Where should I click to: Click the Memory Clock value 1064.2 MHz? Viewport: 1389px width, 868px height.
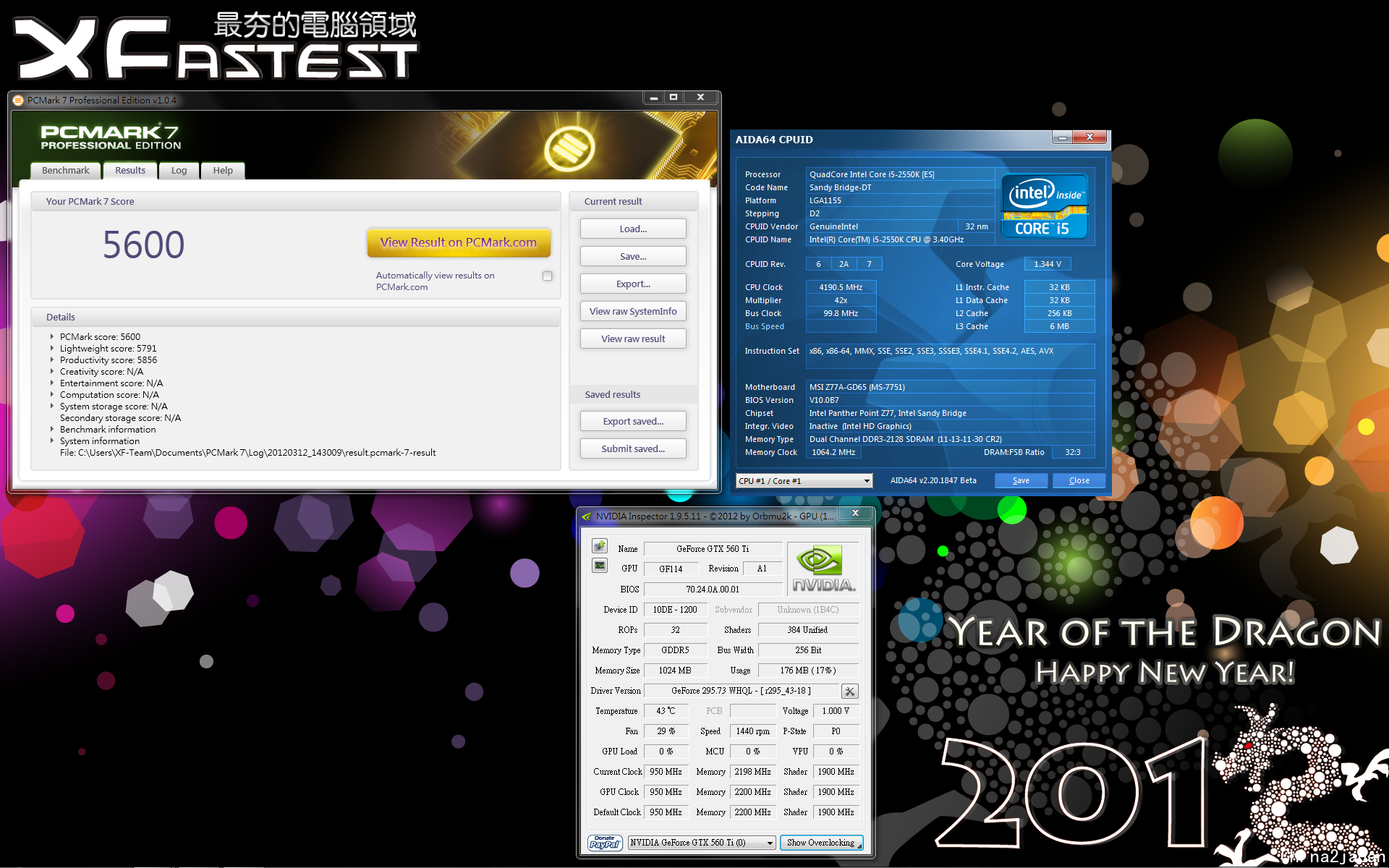[x=833, y=452]
